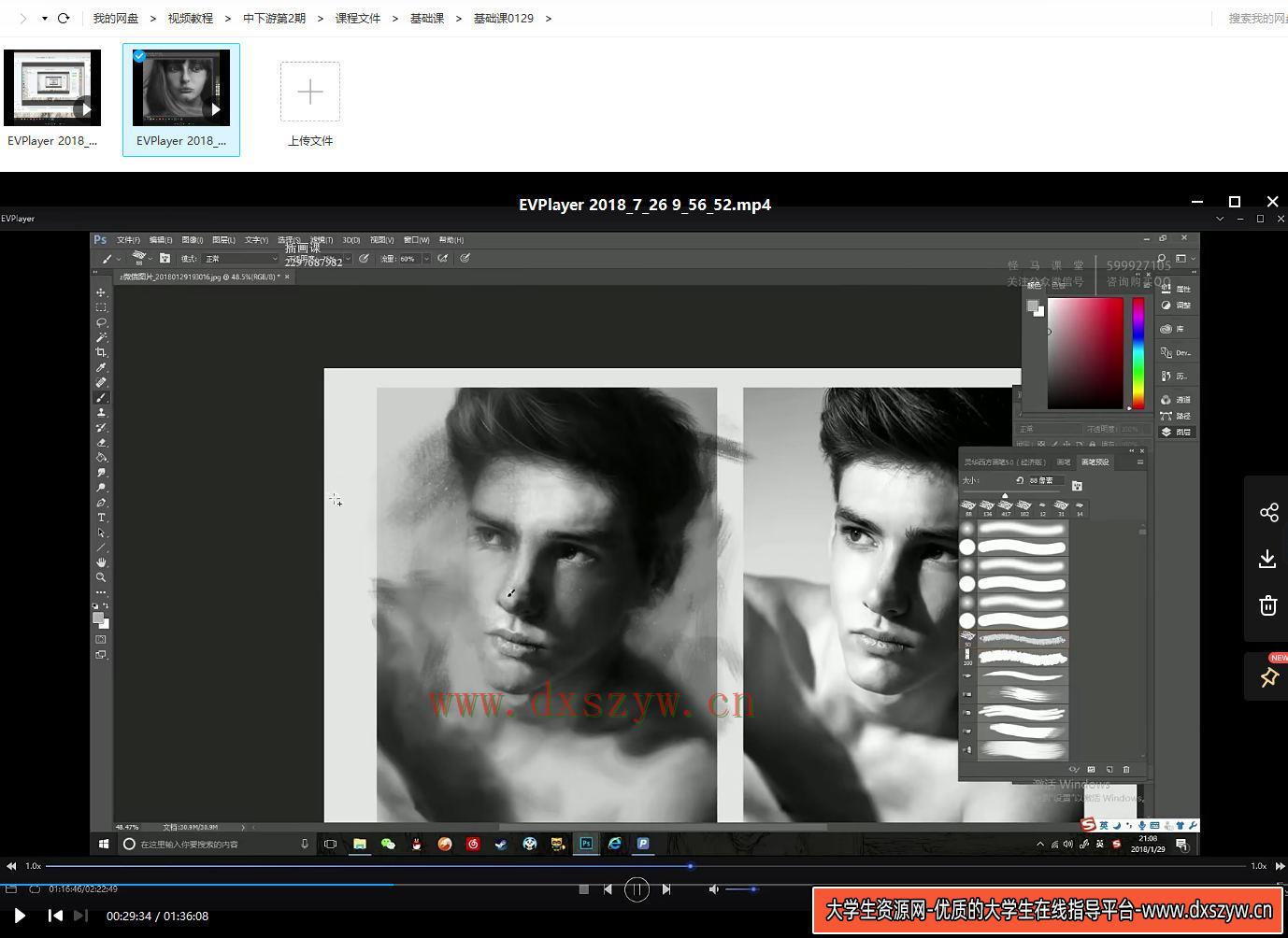Click the download icon on the right sidebar
This screenshot has width=1288, height=938.
pos(1268,559)
